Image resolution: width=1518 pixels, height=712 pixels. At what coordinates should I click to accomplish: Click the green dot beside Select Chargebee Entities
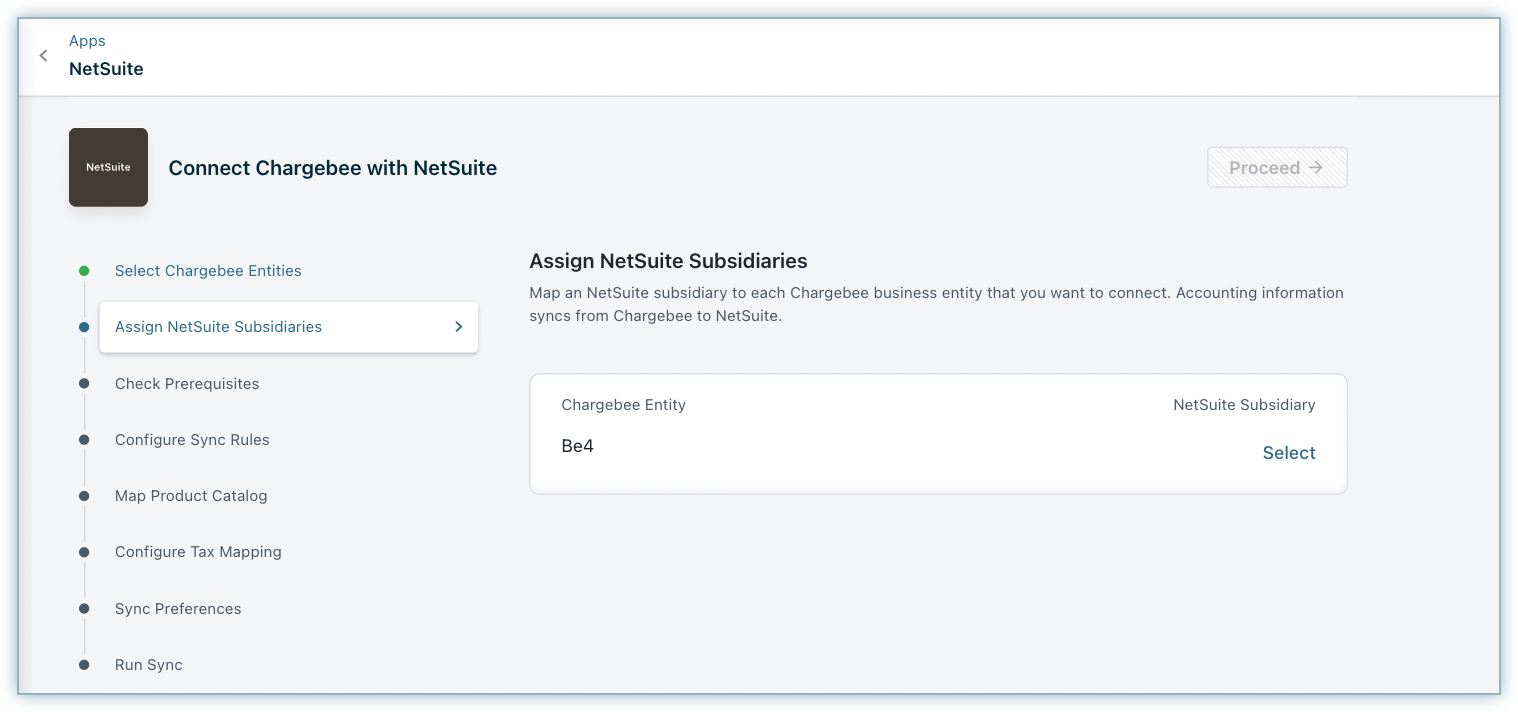coord(84,271)
